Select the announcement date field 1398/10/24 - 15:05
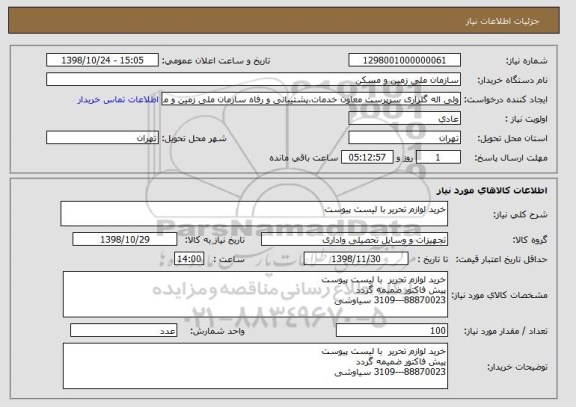576x407 pixels. 102,60
